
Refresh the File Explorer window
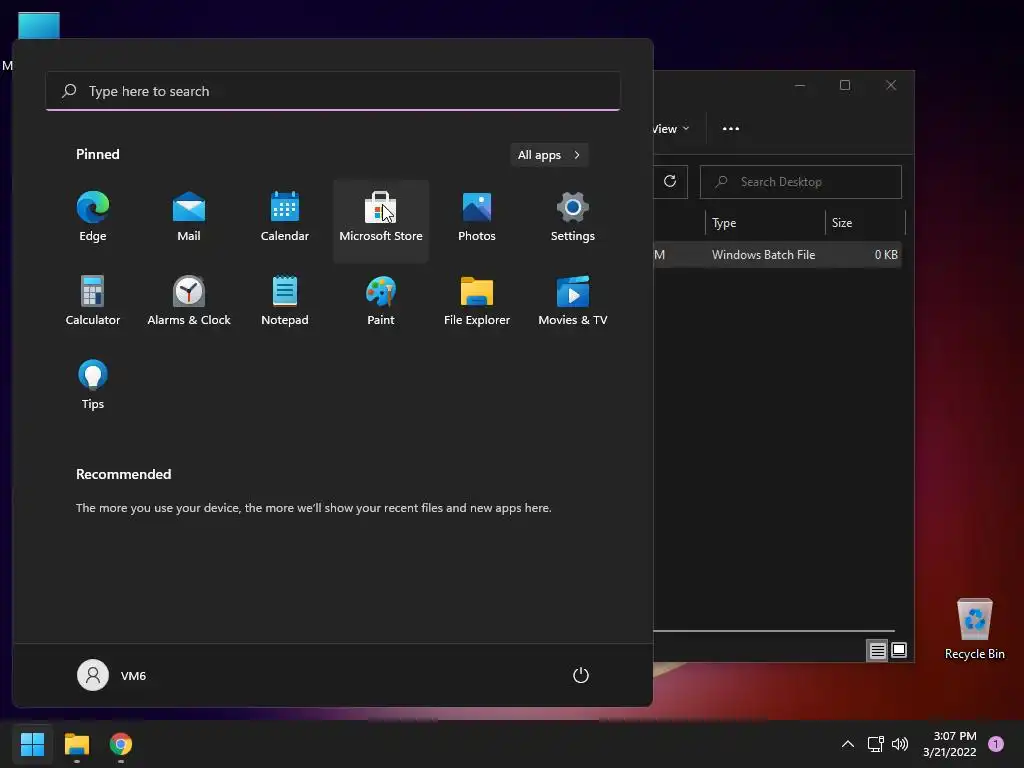670,182
